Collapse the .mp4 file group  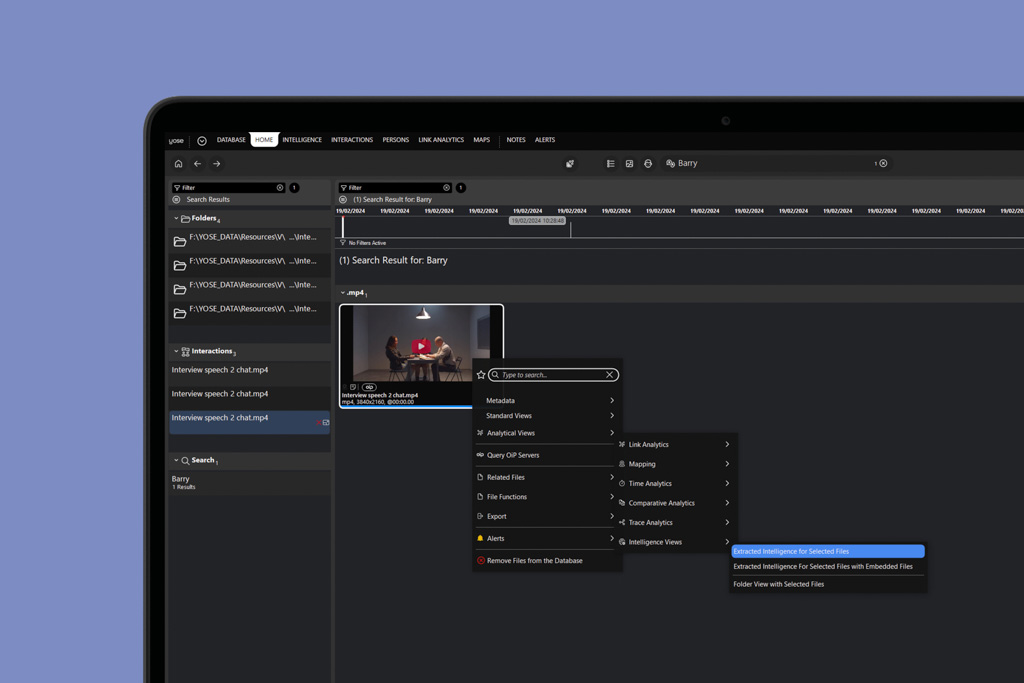(342, 293)
